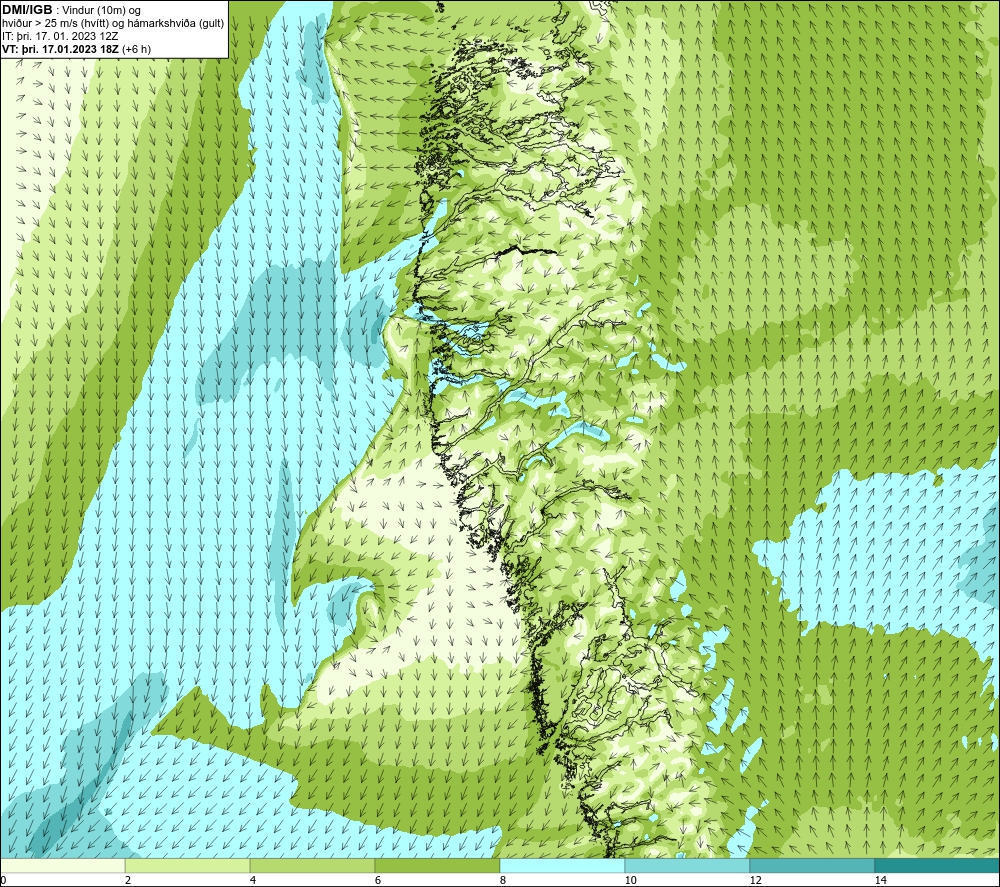This screenshot has height=887, width=1000.
Task: Click the '2' label on the color scale
Action: [x=128, y=880]
